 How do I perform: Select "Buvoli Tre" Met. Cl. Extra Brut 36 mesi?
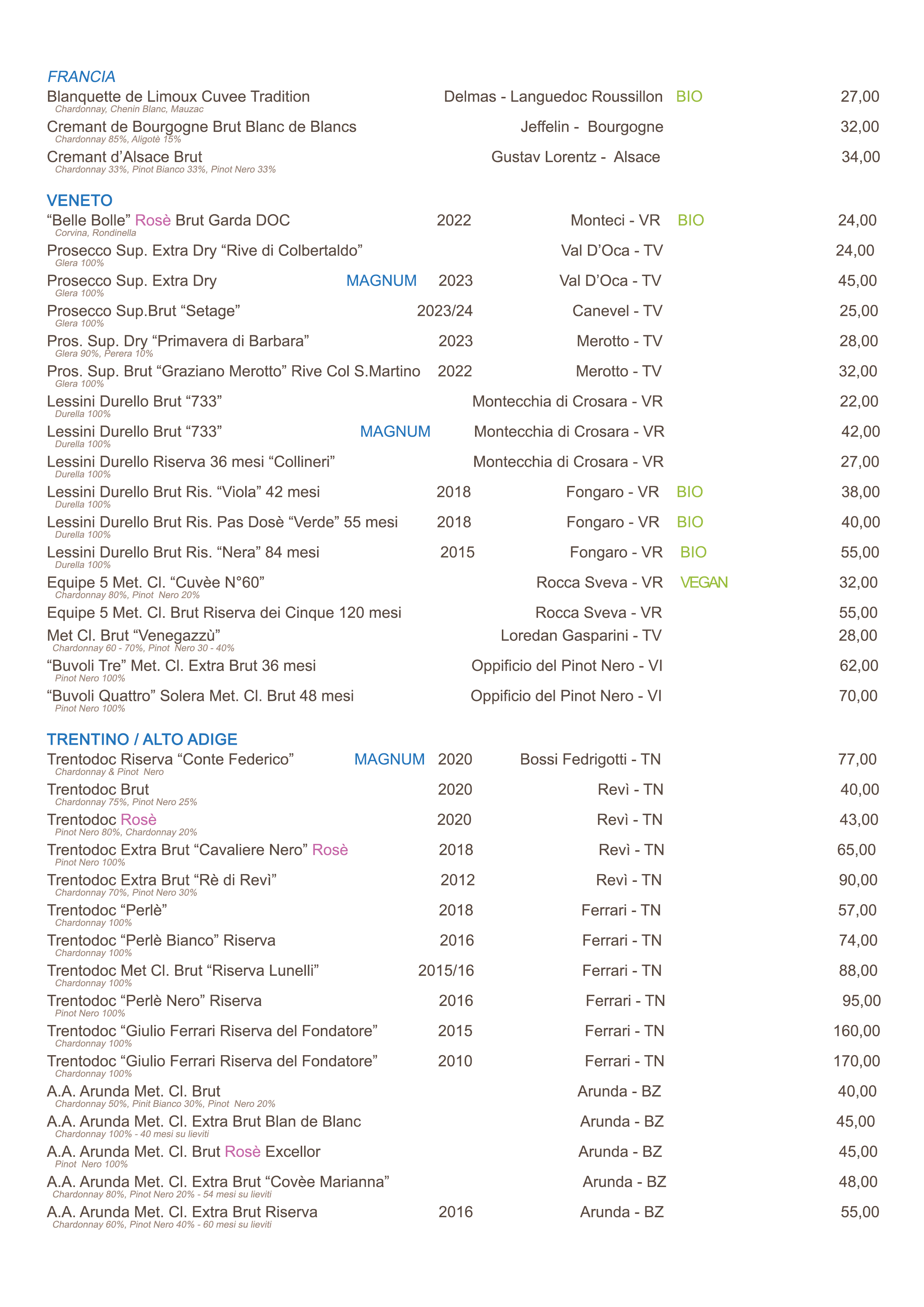click(181, 665)
